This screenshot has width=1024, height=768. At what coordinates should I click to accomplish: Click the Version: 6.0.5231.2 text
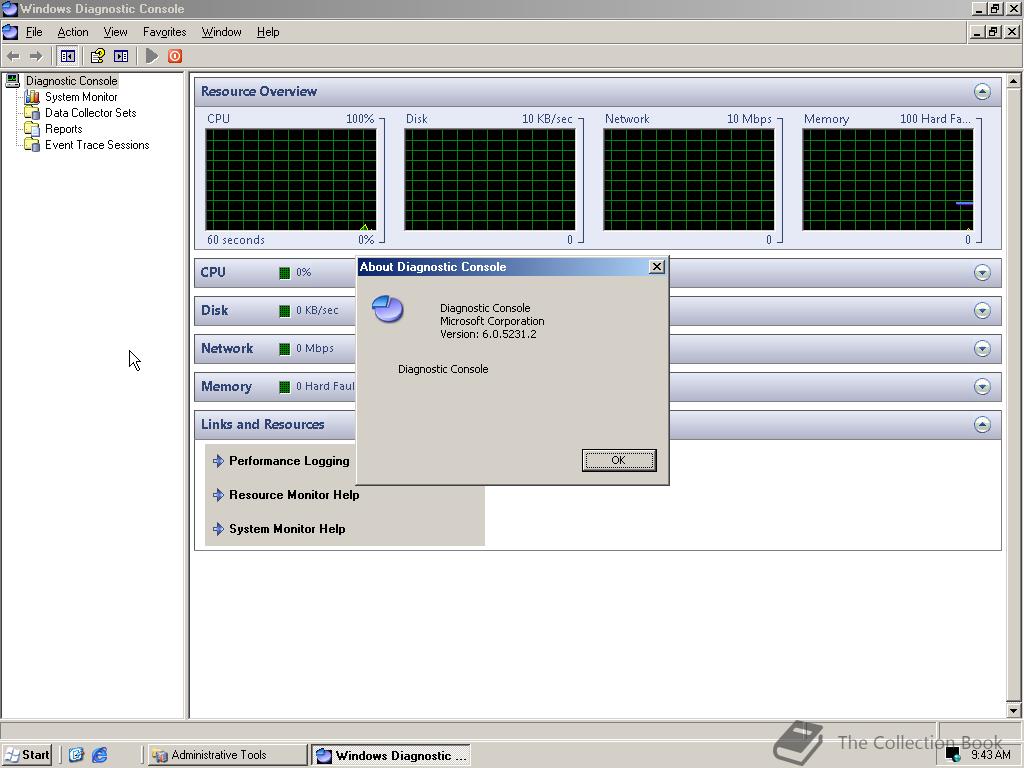(x=488, y=334)
